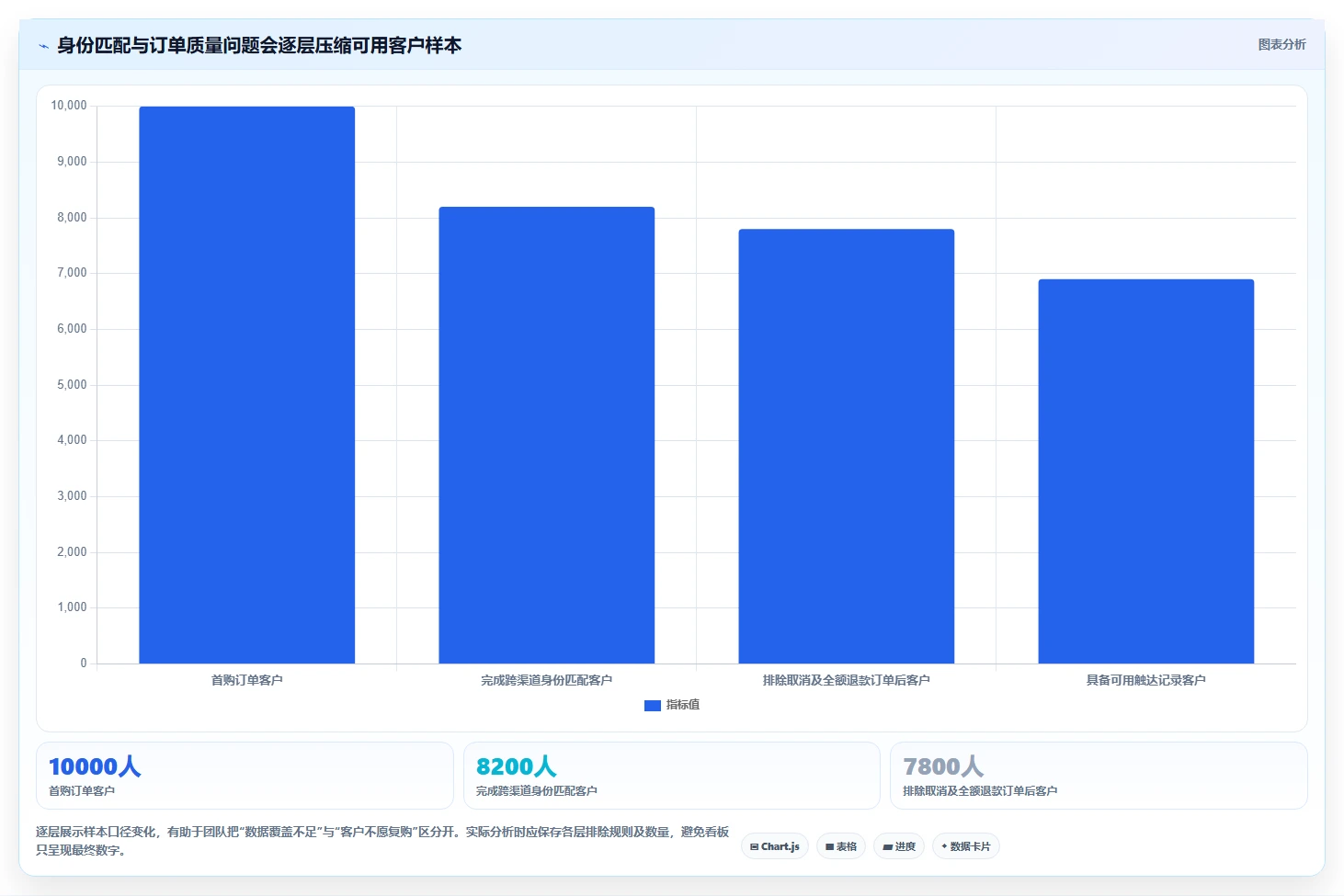The height and width of the screenshot is (896, 1344).
Task: Click the 排除取消及全额退款订单后客户 caption in the third card
Action: pos(980,791)
